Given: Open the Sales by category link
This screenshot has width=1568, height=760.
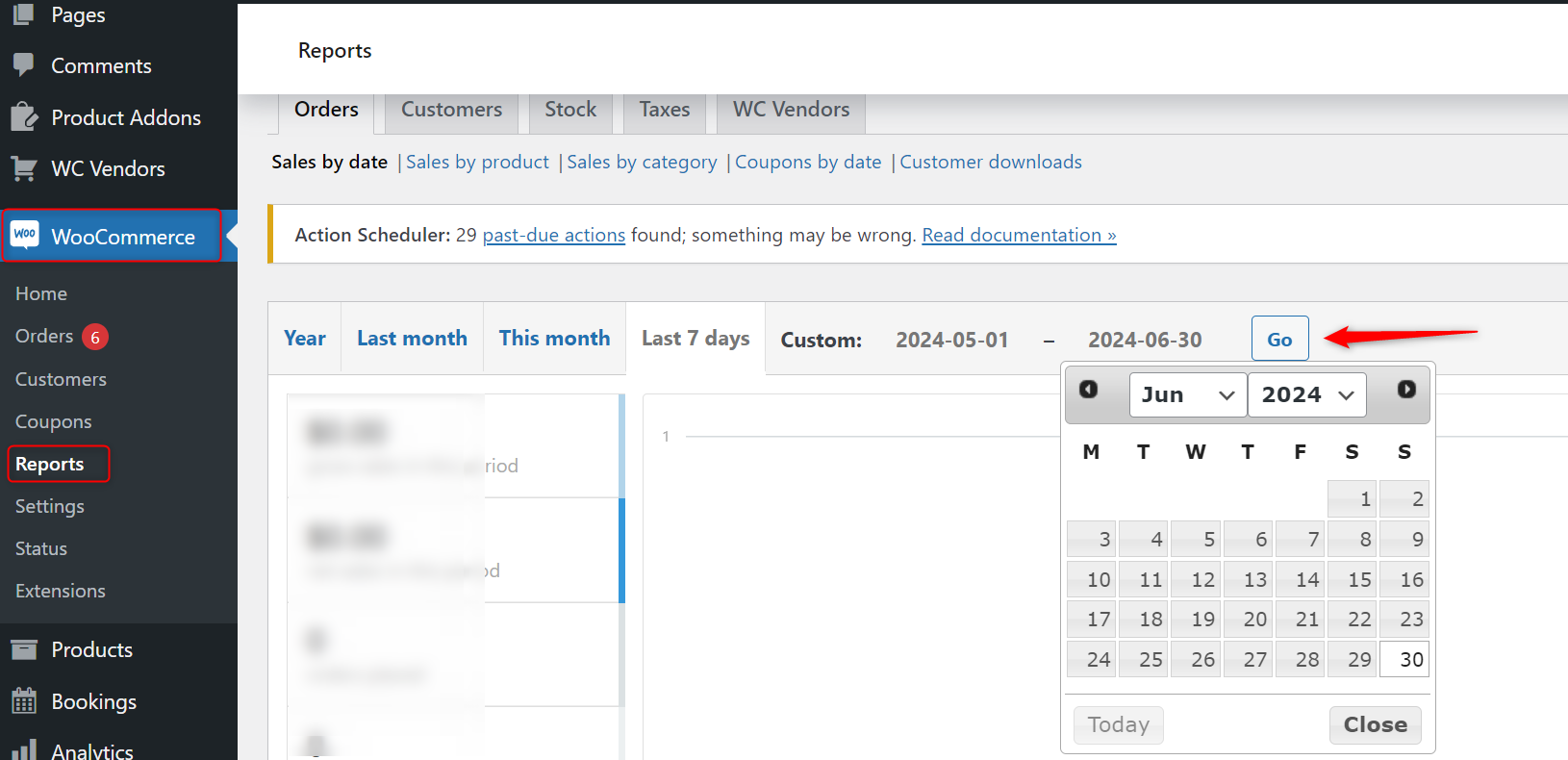Looking at the screenshot, I should point(642,162).
